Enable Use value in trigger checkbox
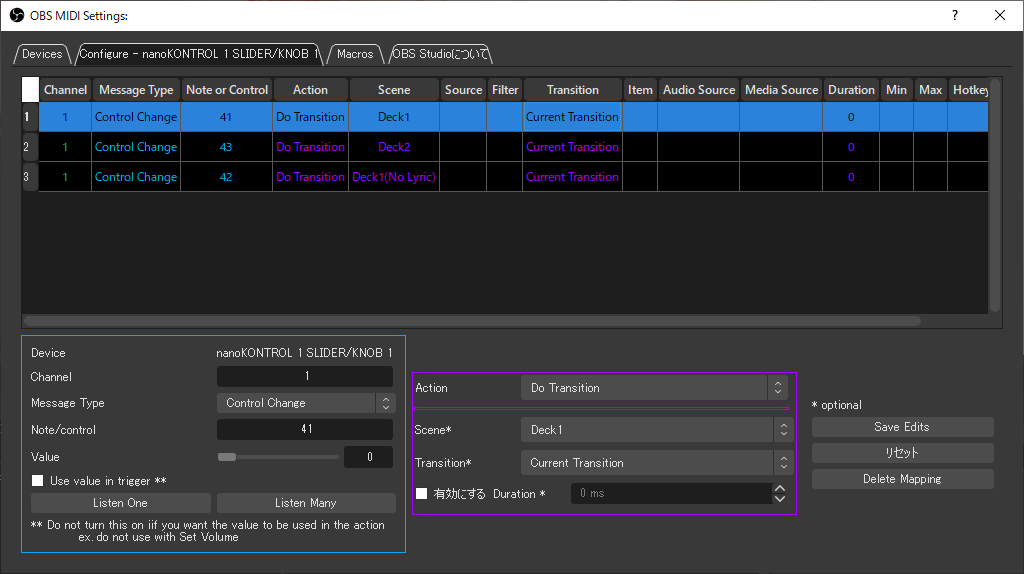Screen dimensions: 1024x574 [38, 481]
